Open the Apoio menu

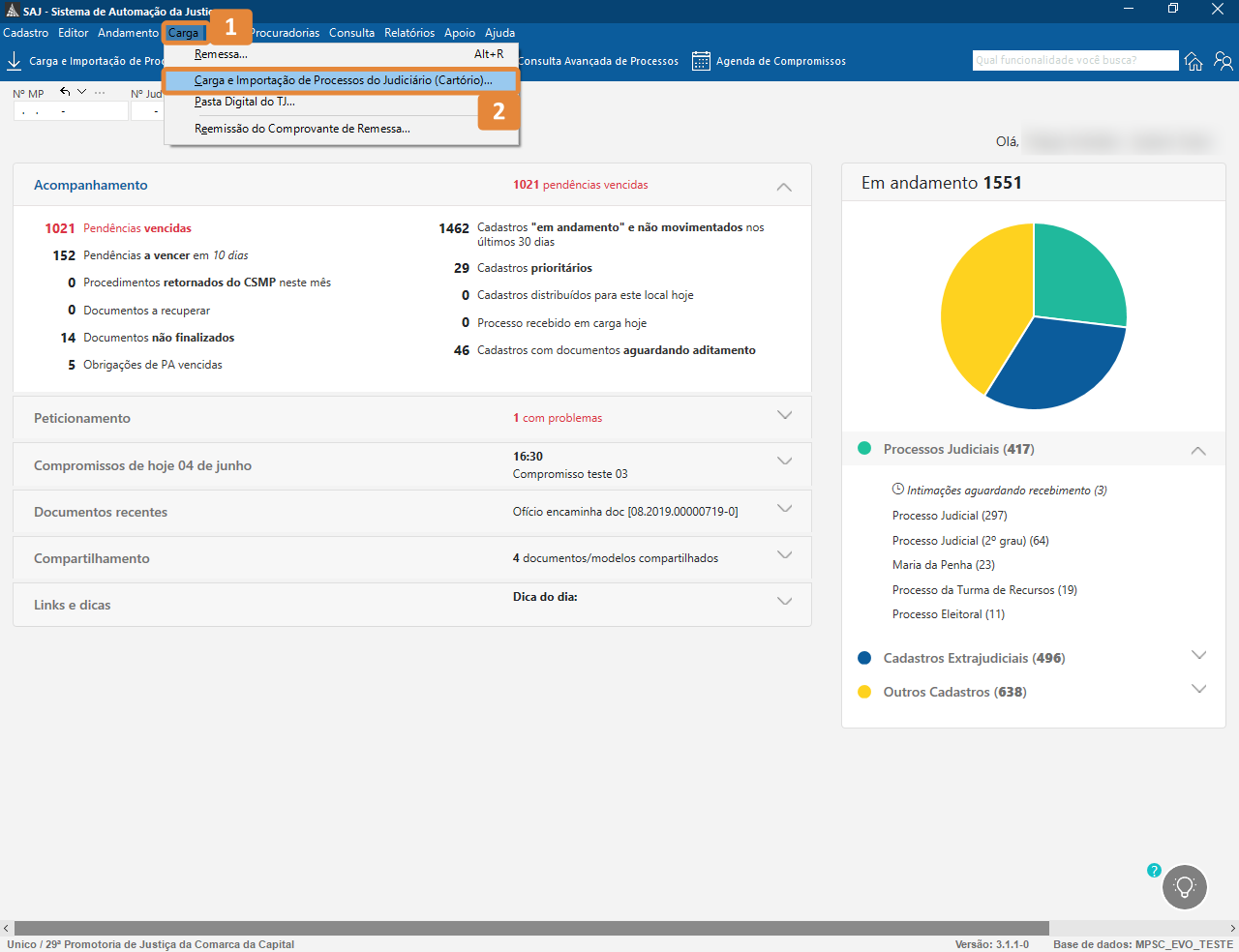tap(460, 33)
